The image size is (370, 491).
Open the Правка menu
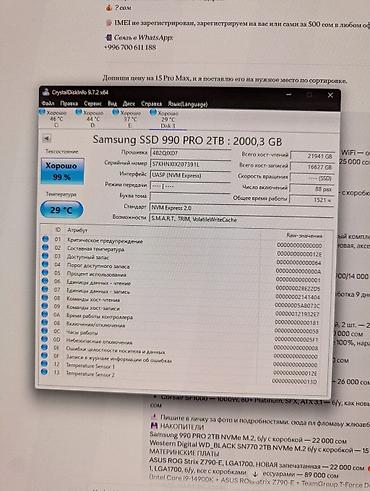pyautogui.click(x=69, y=104)
